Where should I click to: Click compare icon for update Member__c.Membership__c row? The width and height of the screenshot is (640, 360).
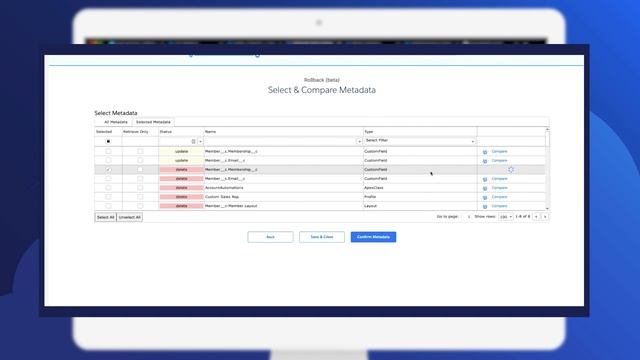485,152
